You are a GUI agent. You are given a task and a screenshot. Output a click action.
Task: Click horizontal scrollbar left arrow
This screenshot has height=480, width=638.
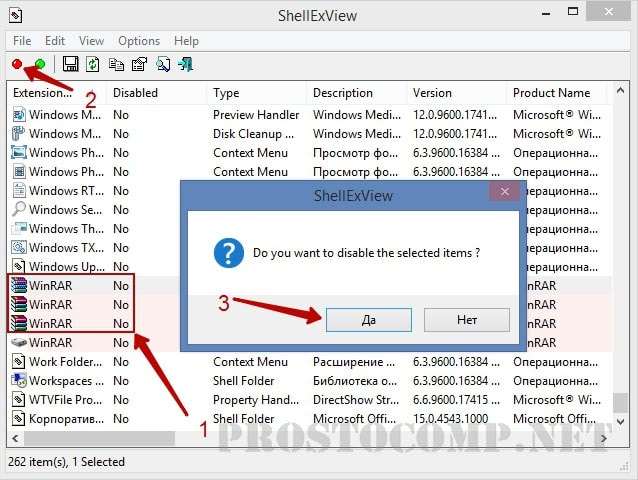[15, 439]
